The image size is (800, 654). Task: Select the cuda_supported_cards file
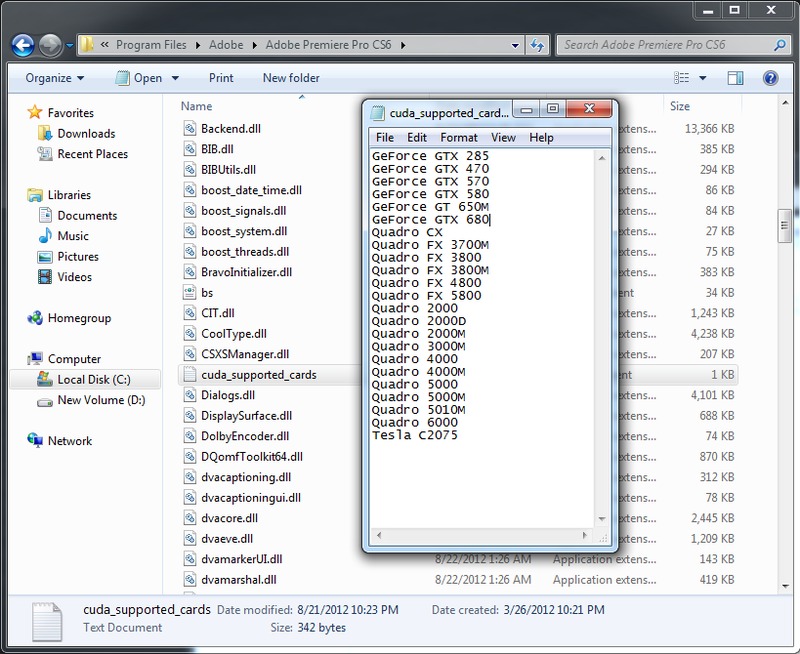pyautogui.click(x=258, y=375)
